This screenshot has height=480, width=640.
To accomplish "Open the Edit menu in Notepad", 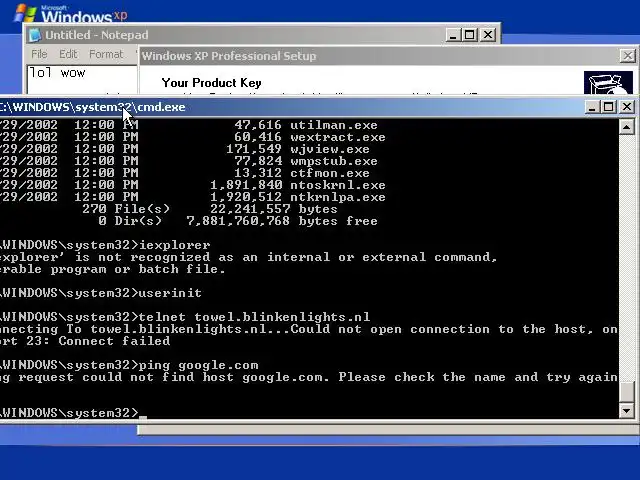I will tap(68, 54).
